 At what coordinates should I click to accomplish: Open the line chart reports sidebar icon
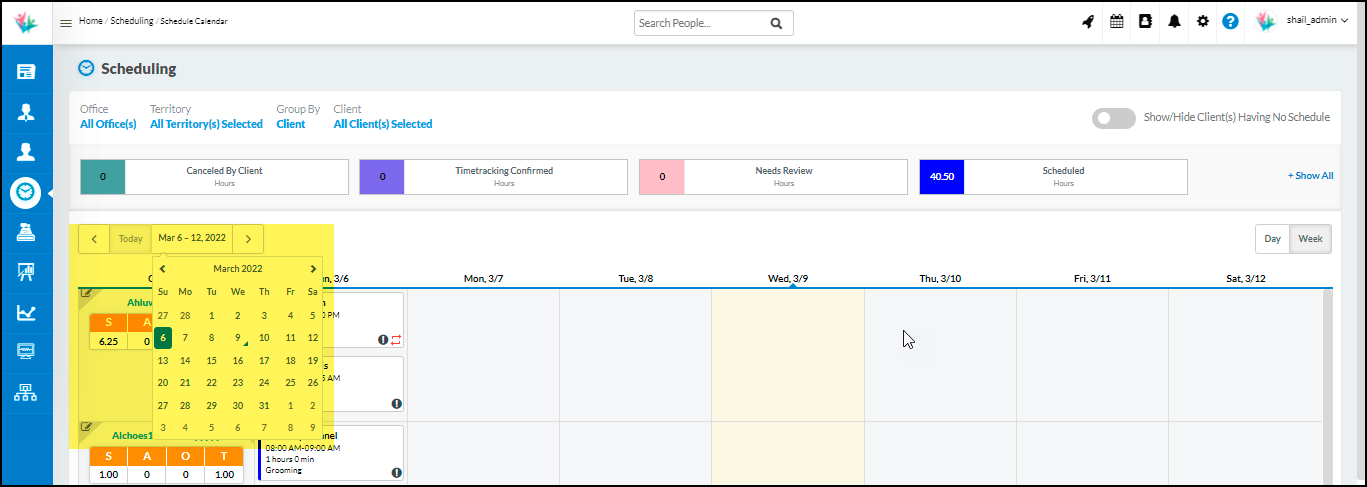tap(26, 313)
